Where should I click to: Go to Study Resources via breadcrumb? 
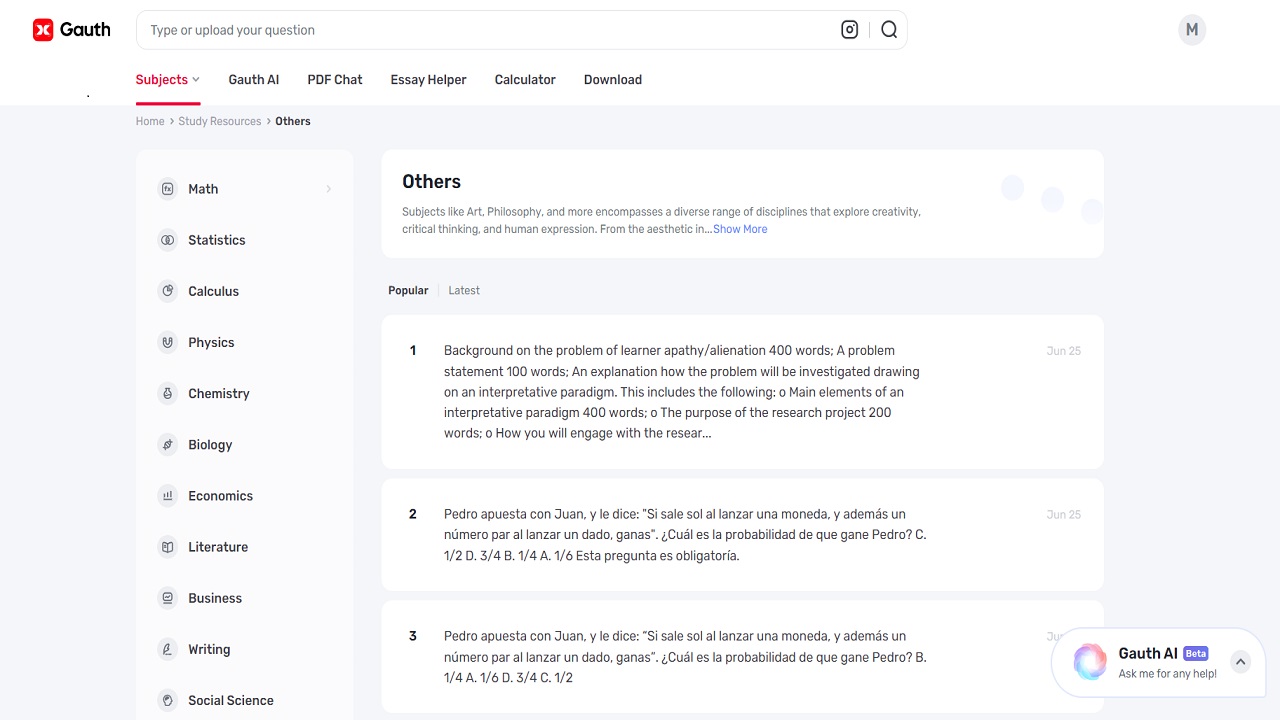[x=219, y=121]
